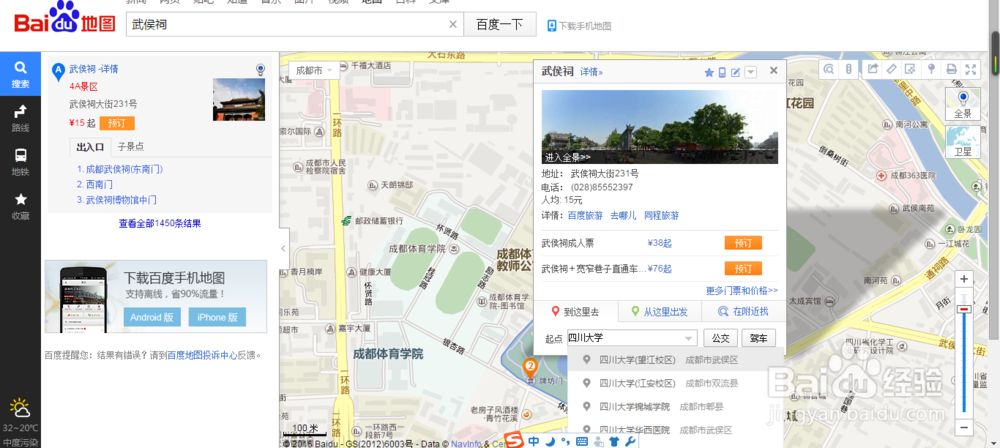
Task: Favorite 武侯祠 with the star icon in popup
Action: pyautogui.click(x=709, y=72)
